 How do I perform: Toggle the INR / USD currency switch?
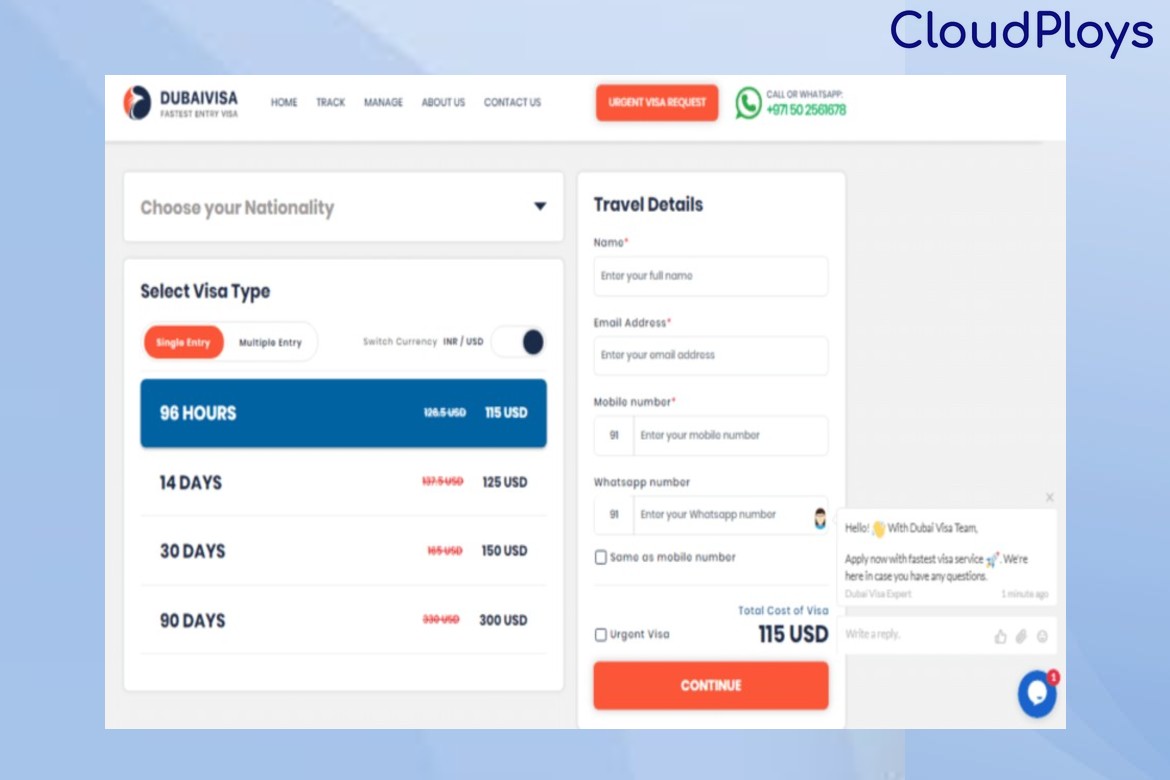pos(519,342)
